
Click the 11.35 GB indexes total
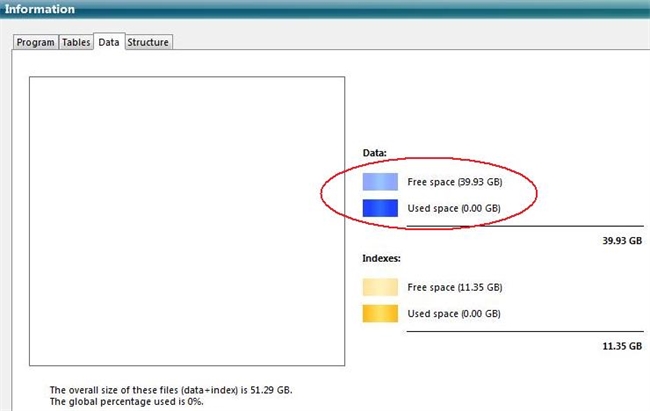pyautogui.click(x=615, y=346)
